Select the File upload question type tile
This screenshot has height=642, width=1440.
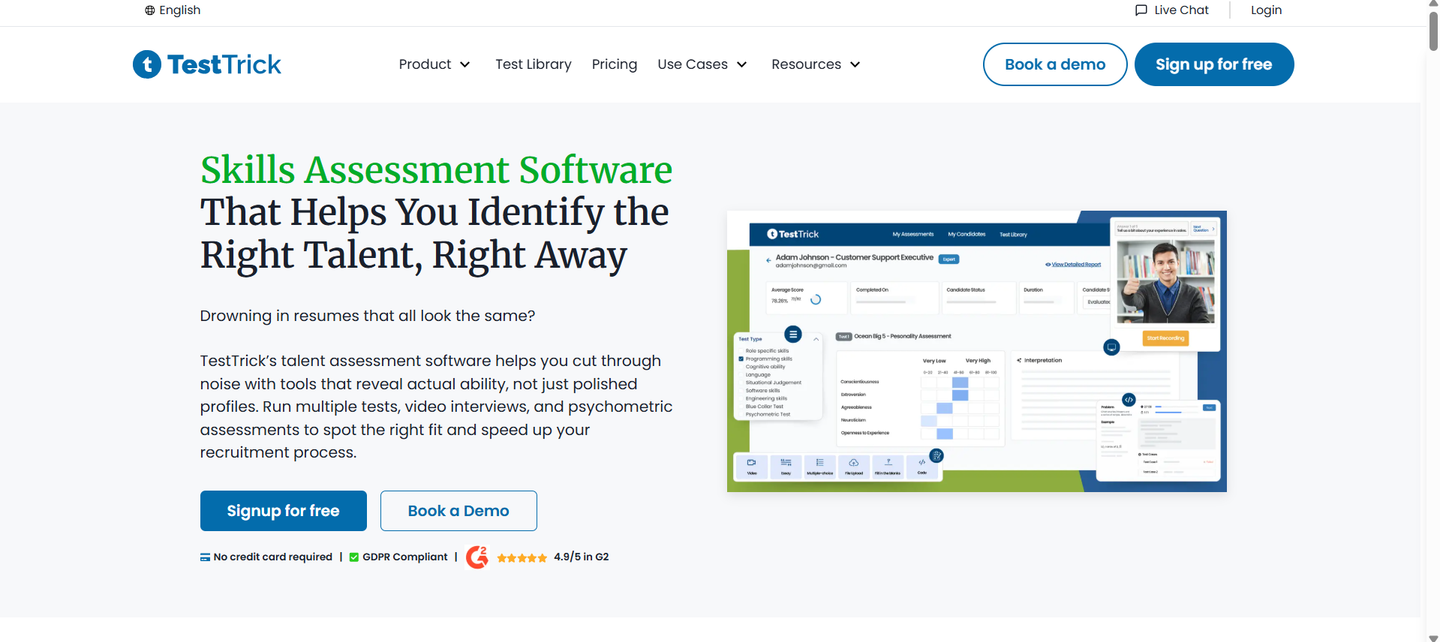[x=854, y=466]
